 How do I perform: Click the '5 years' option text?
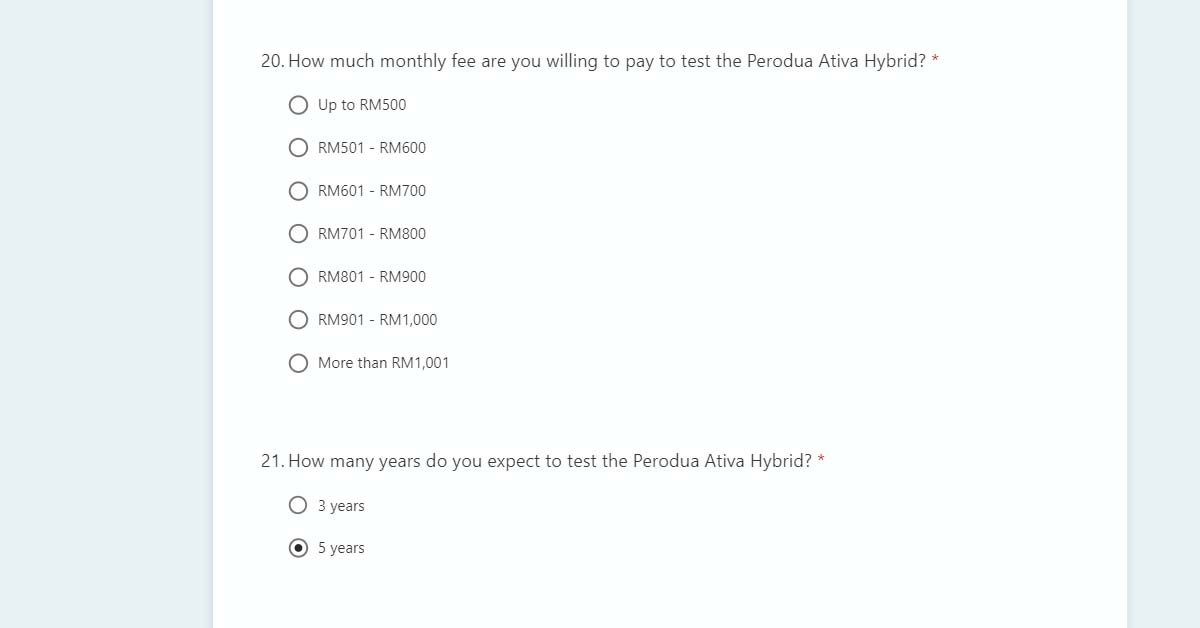tap(341, 548)
